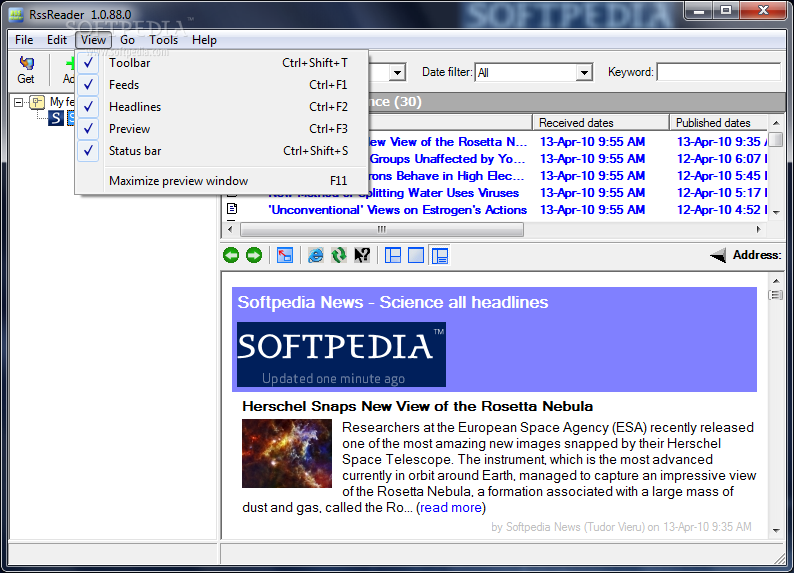794x573 pixels.
Task: Click the My feeds folder icon
Action: pos(37,102)
